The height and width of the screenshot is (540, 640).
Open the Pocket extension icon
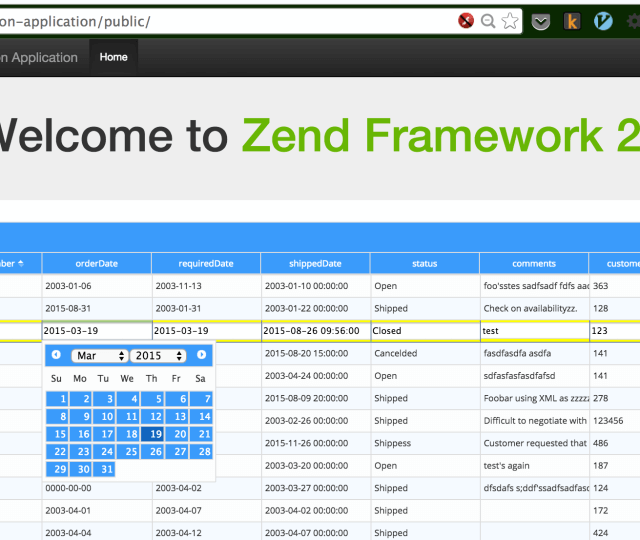coord(541,22)
